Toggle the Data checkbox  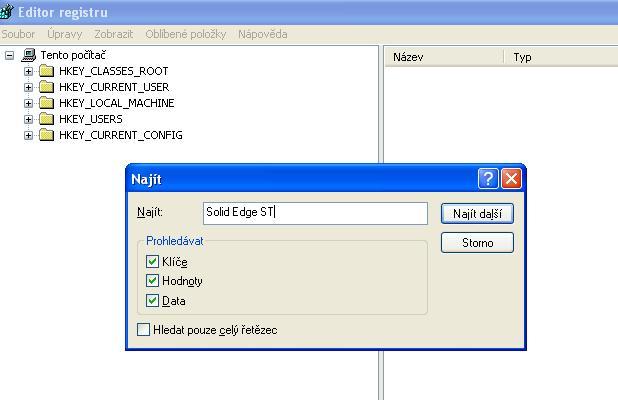pos(152,300)
